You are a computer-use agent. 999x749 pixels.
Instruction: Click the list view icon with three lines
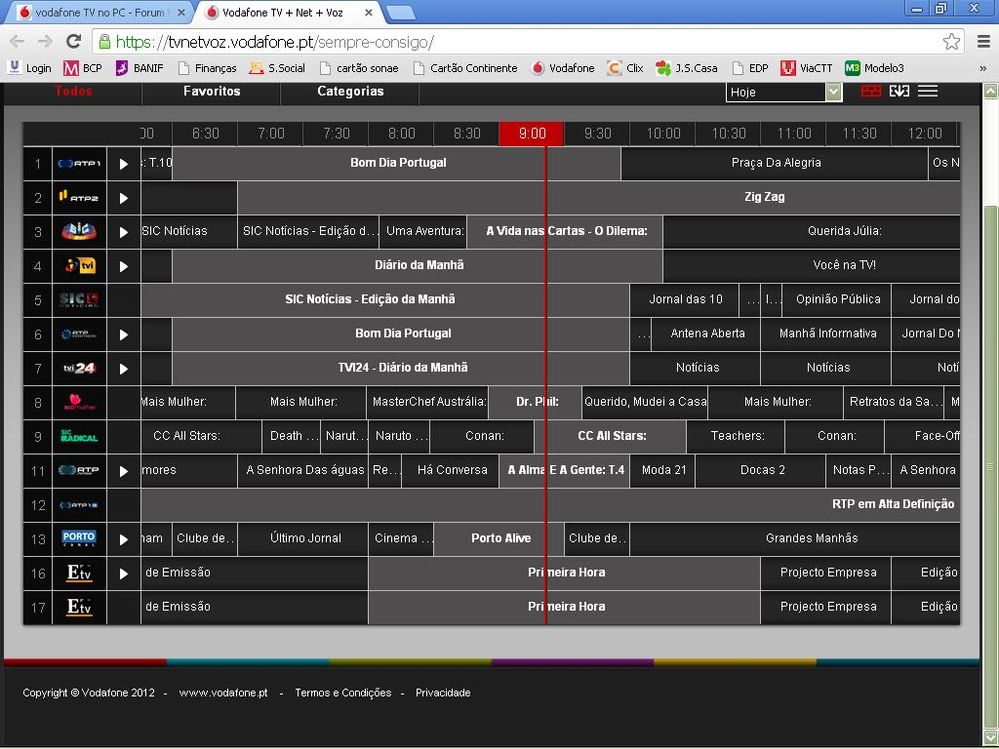[x=927, y=91]
